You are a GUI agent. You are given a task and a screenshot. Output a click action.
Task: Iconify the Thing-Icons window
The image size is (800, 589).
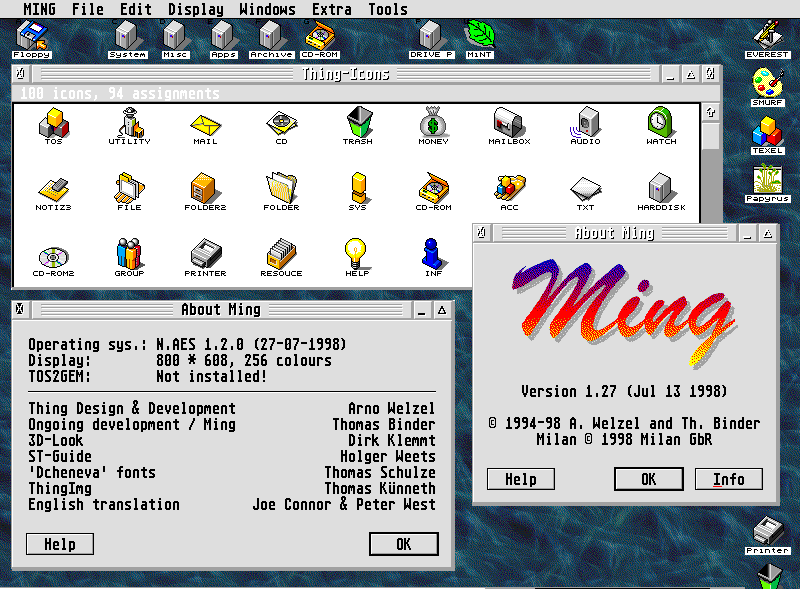670,75
